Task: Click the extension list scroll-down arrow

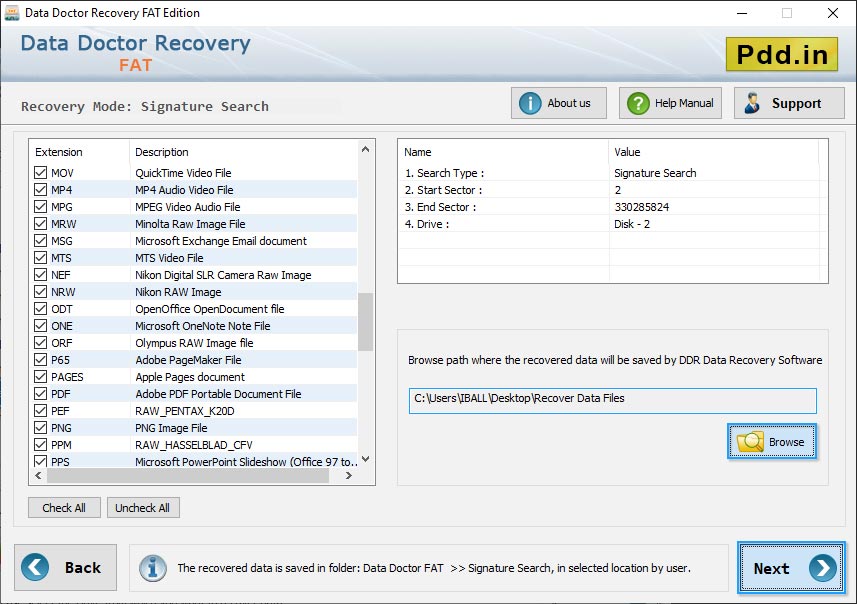Action: [x=366, y=459]
